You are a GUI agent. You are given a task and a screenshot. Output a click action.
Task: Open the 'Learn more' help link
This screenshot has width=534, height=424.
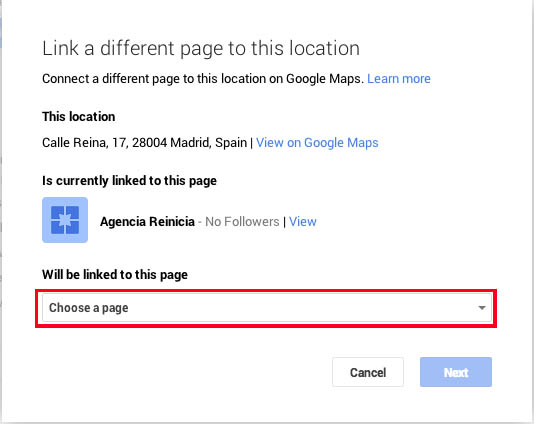[399, 79]
